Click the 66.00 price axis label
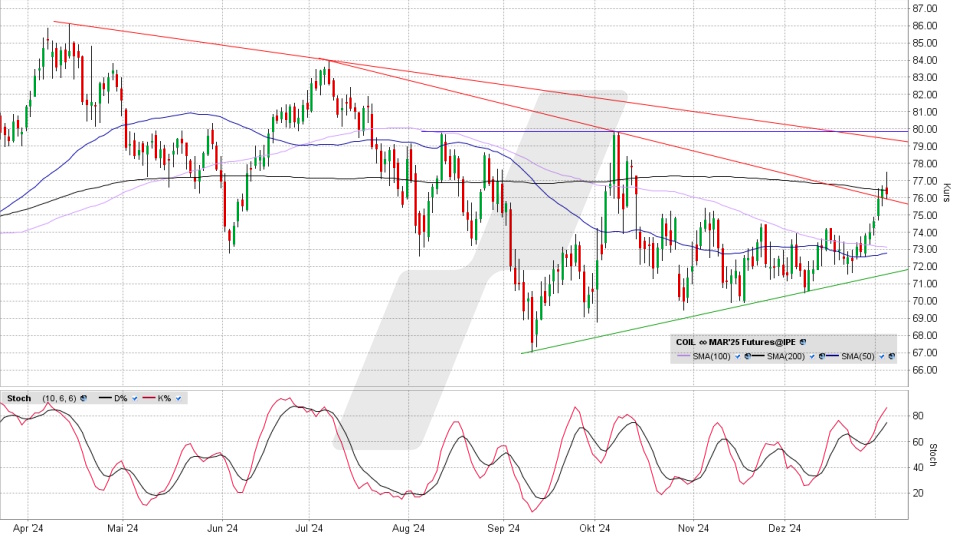The width and height of the screenshot is (960, 540). pos(924,370)
